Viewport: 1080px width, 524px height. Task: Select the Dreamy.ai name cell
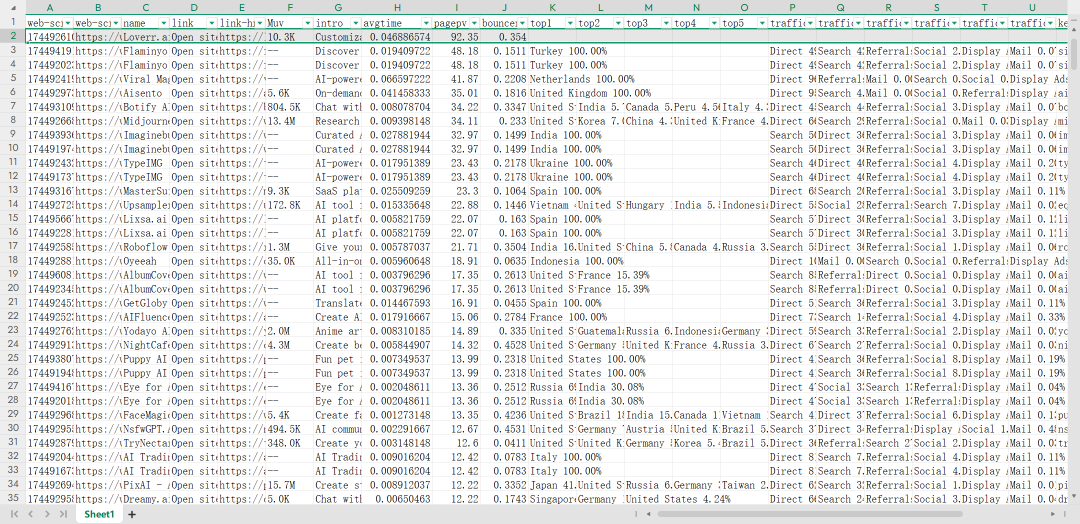point(145,499)
